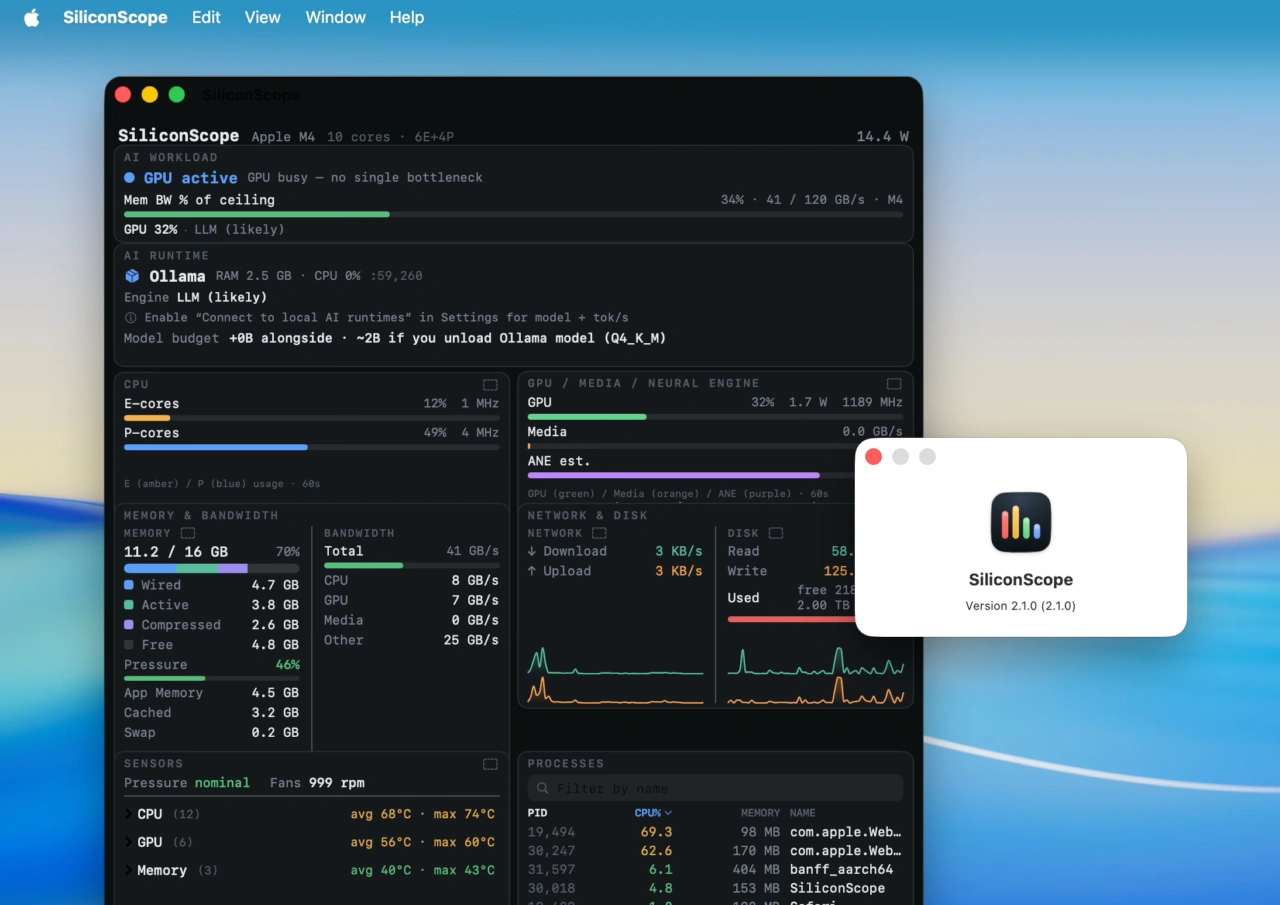Click the purple Compressed legend square
This screenshot has width=1280, height=905.
pos(129,625)
